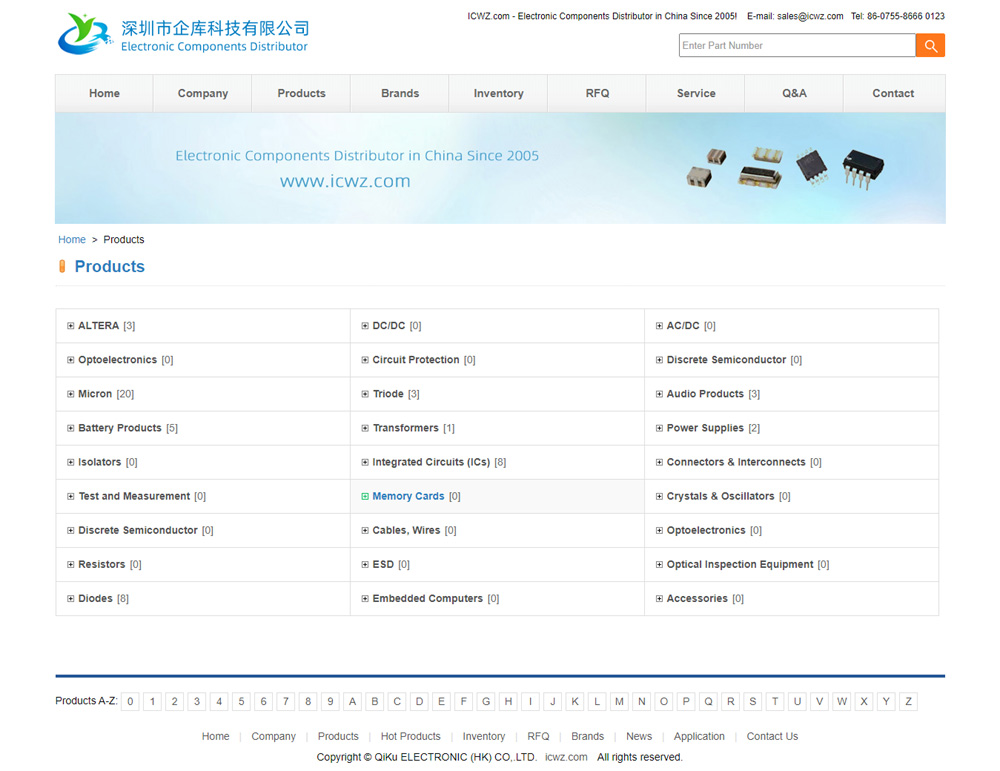
Task: Click the Contact Us footer link
Action: (x=772, y=737)
